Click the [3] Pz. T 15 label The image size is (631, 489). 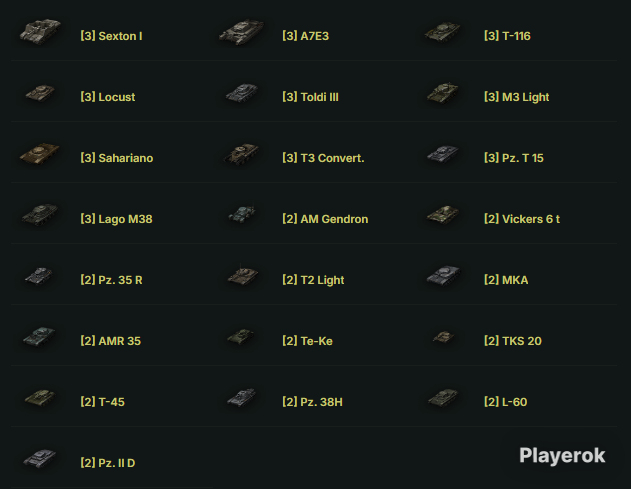click(x=513, y=158)
